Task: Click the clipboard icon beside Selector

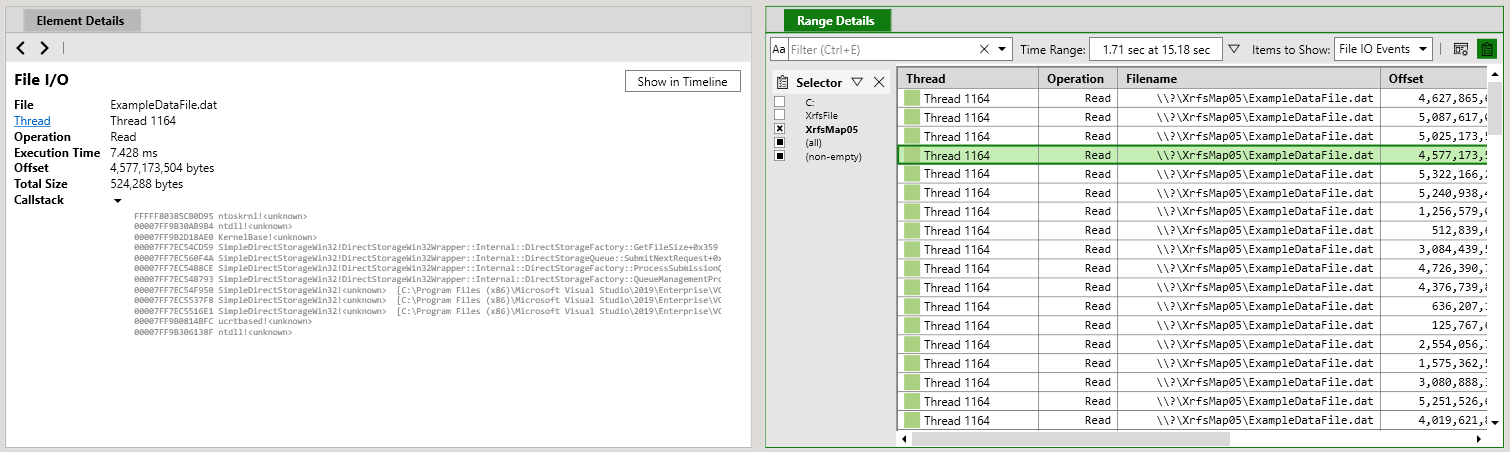Action: 783,82
